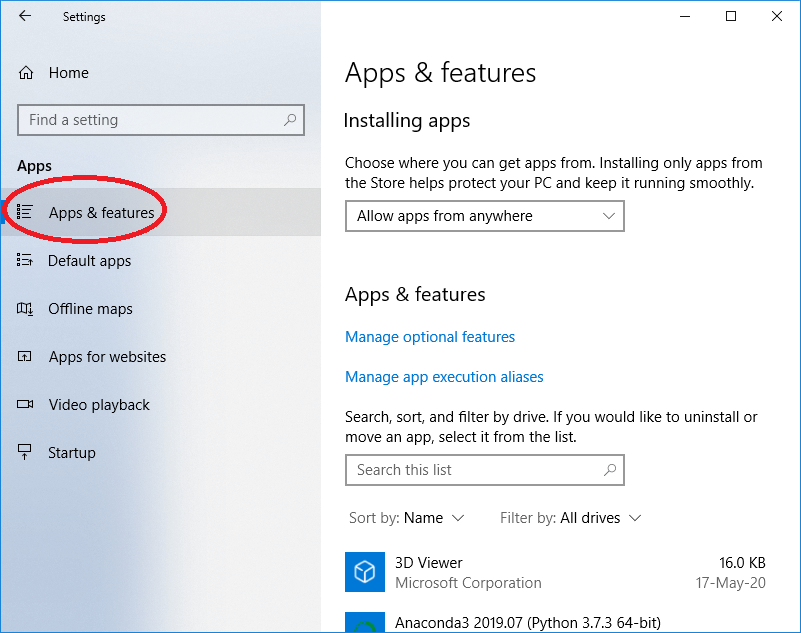Click the Settings window title
The height and width of the screenshot is (633, 801).
84,17
